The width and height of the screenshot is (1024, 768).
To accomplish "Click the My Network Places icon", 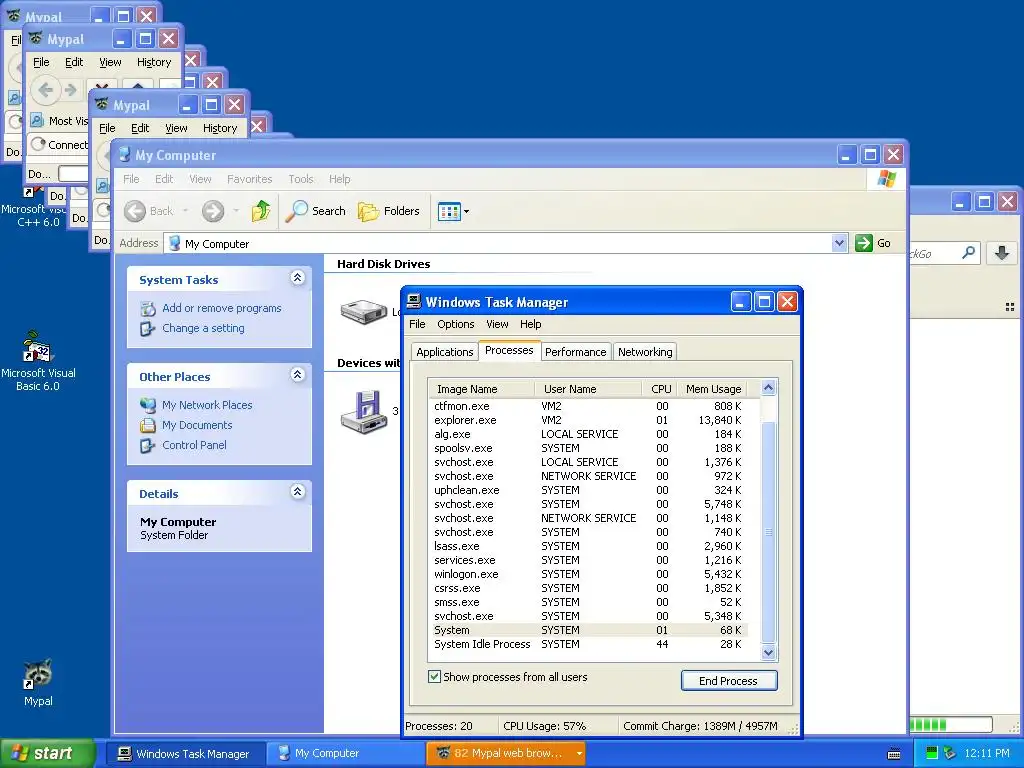I will pos(148,405).
